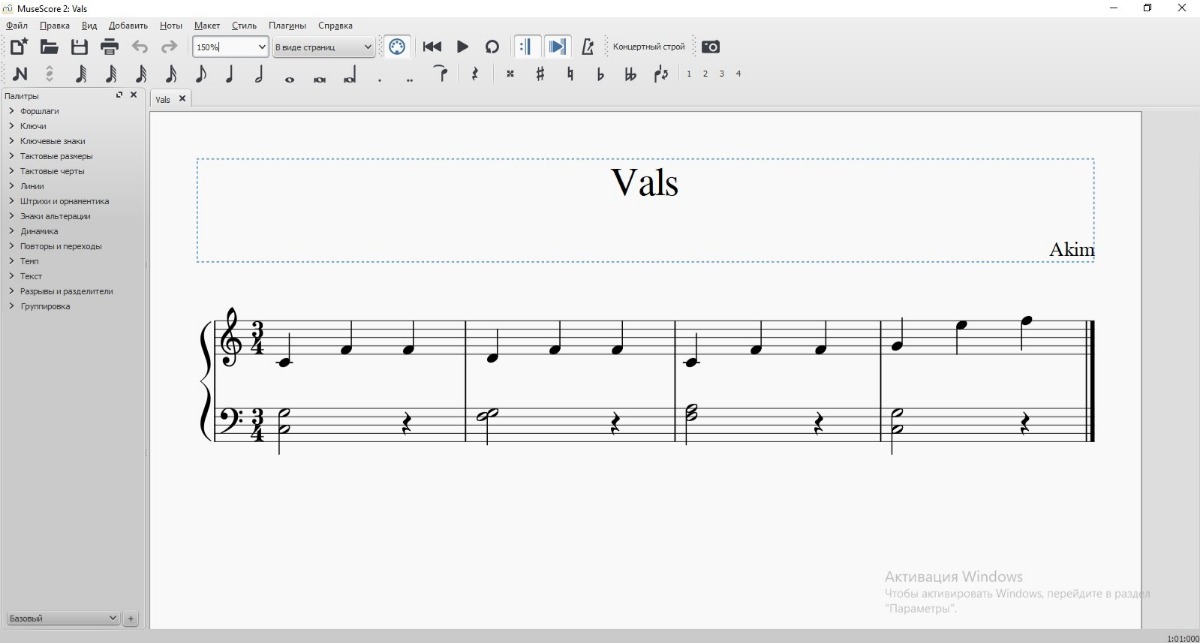This screenshot has height=643, width=1200.
Task: Rewind playback to the start
Action: (432, 47)
